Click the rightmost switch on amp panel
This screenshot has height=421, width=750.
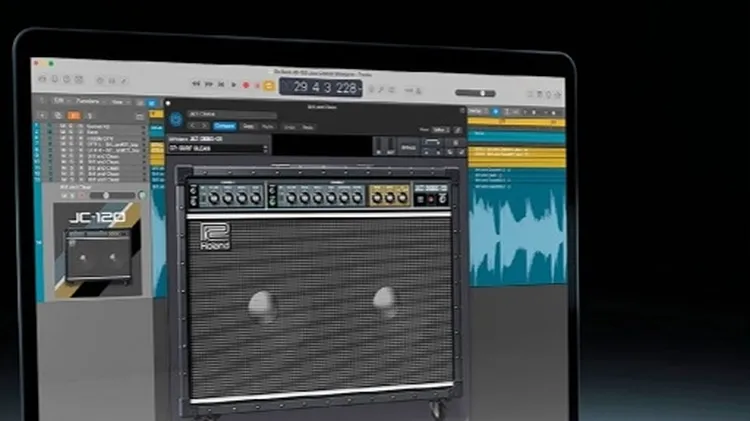click(x=443, y=198)
